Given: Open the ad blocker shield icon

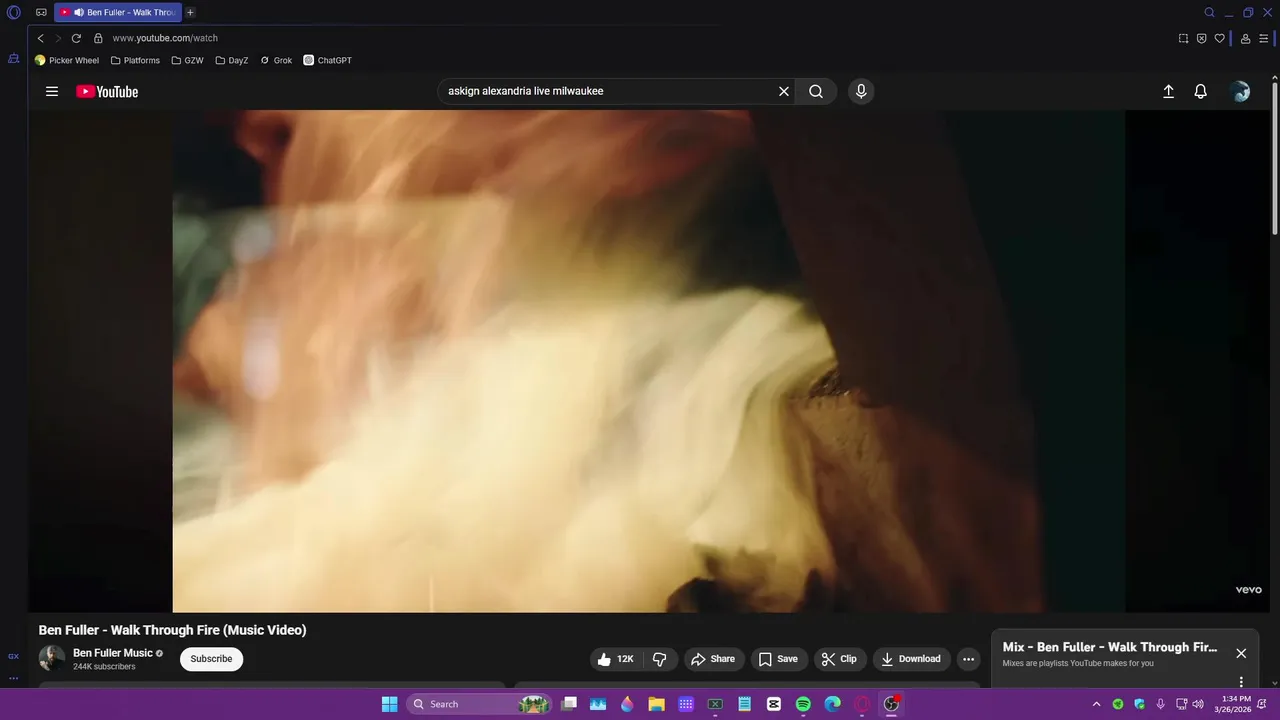Looking at the screenshot, I should click(1201, 38).
